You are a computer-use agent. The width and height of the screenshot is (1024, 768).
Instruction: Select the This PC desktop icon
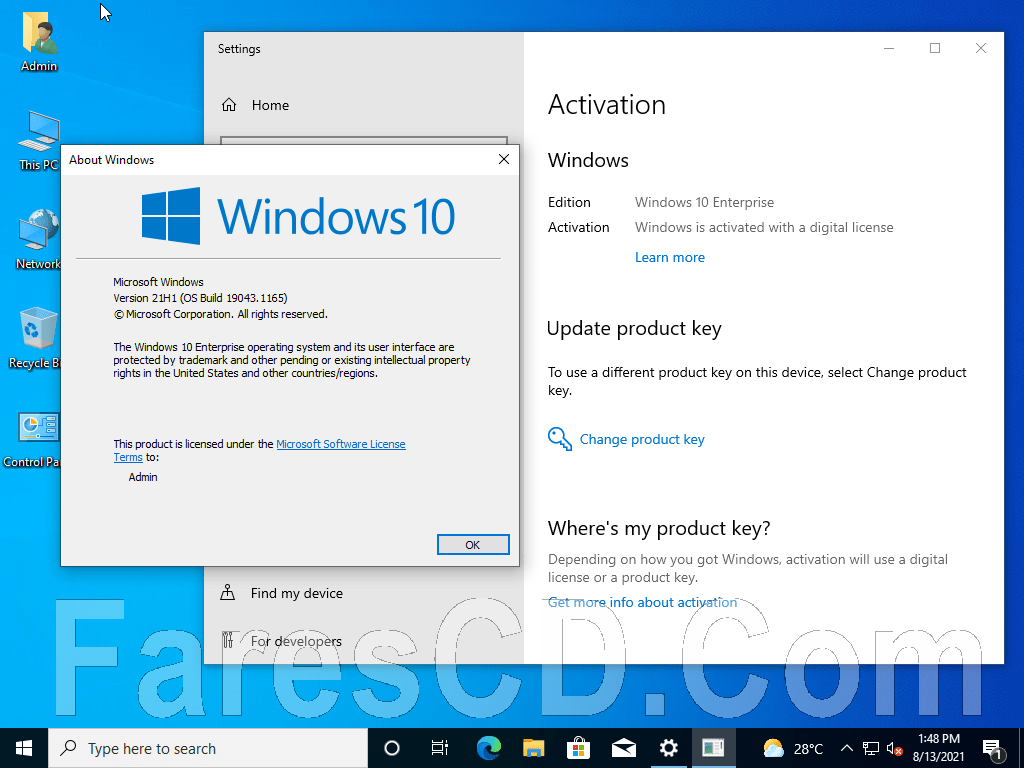click(x=39, y=140)
